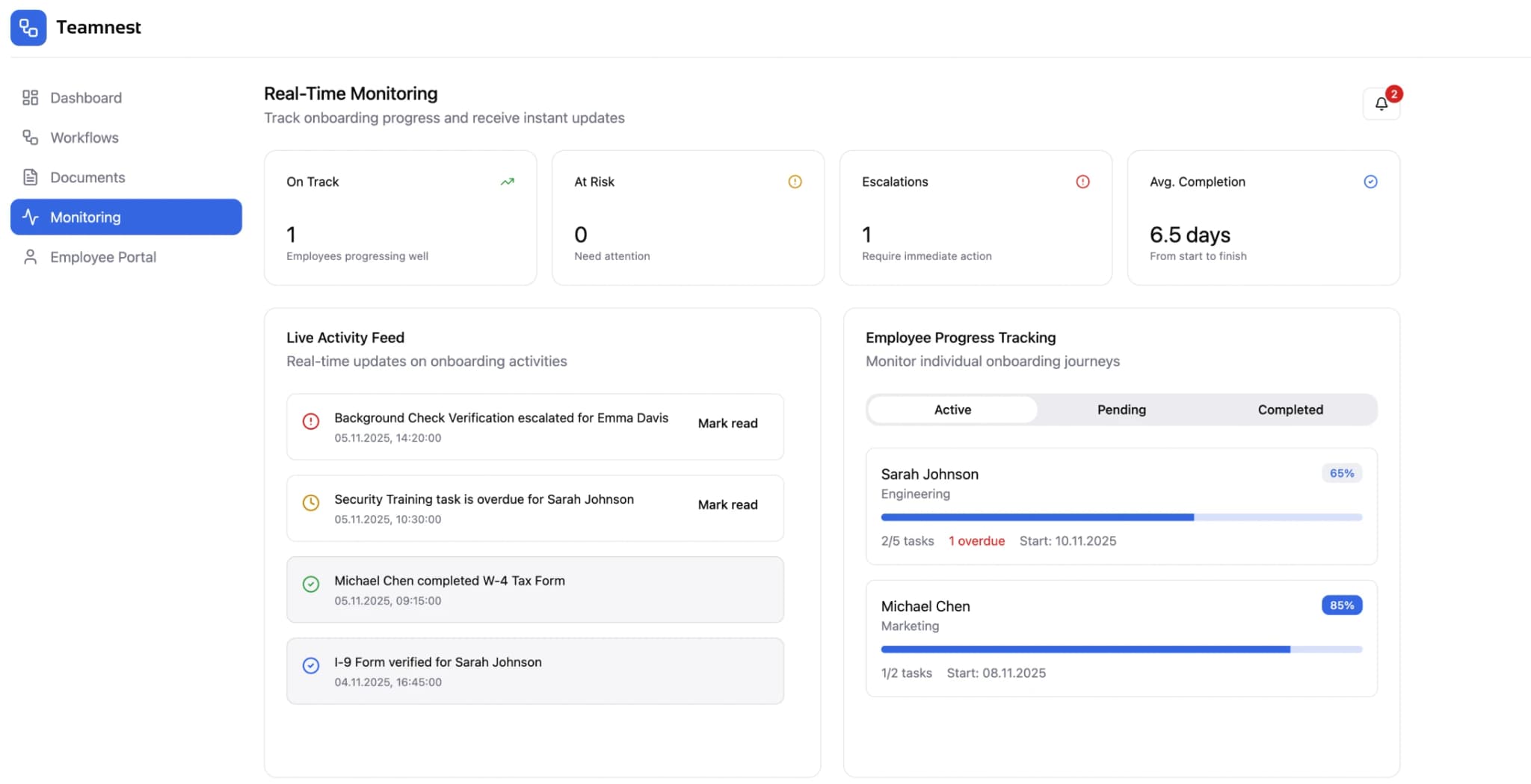Click the escalation icon next to Emma Davis entry

click(311, 421)
